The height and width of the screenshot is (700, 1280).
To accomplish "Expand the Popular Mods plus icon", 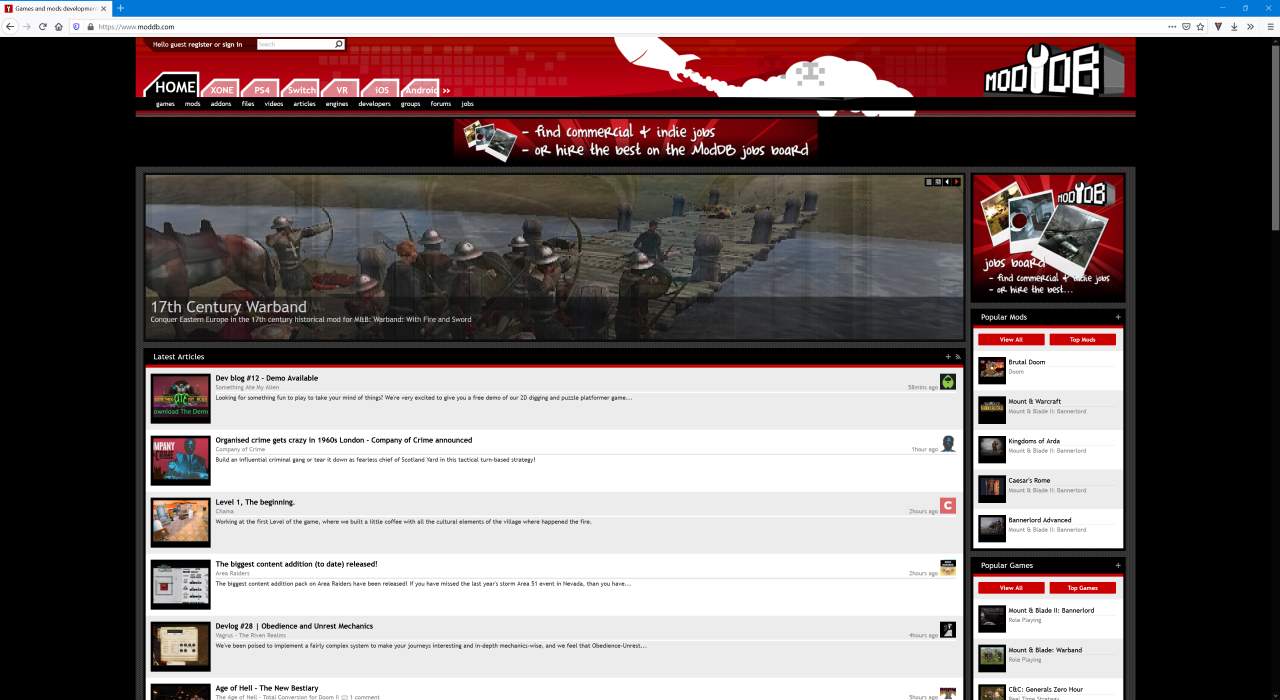I will [x=1118, y=317].
